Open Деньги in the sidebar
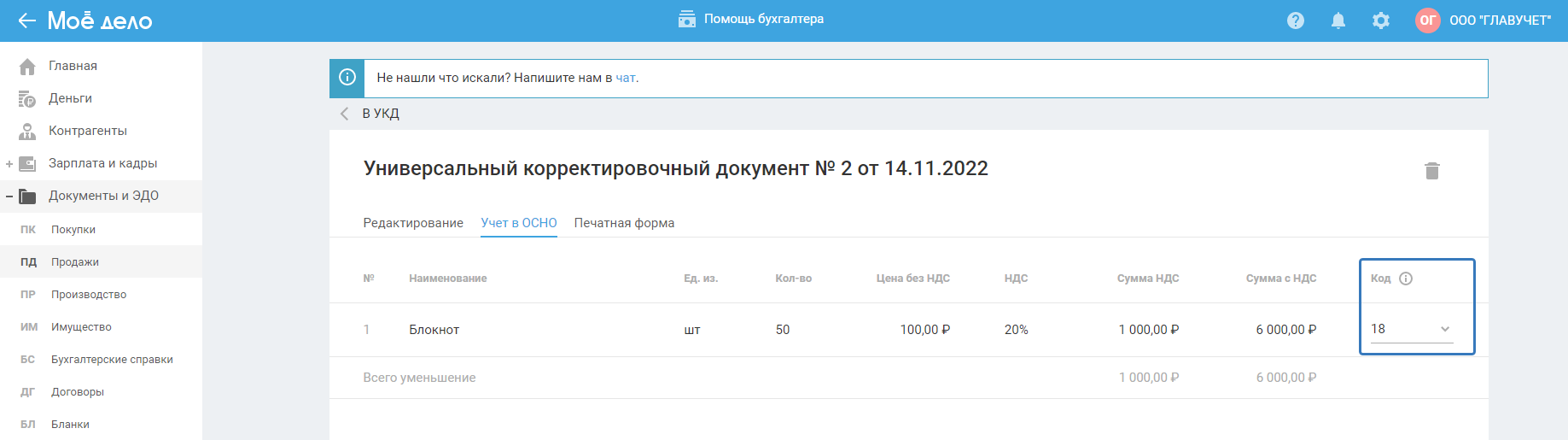The image size is (1568, 440). (x=70, y=98)
